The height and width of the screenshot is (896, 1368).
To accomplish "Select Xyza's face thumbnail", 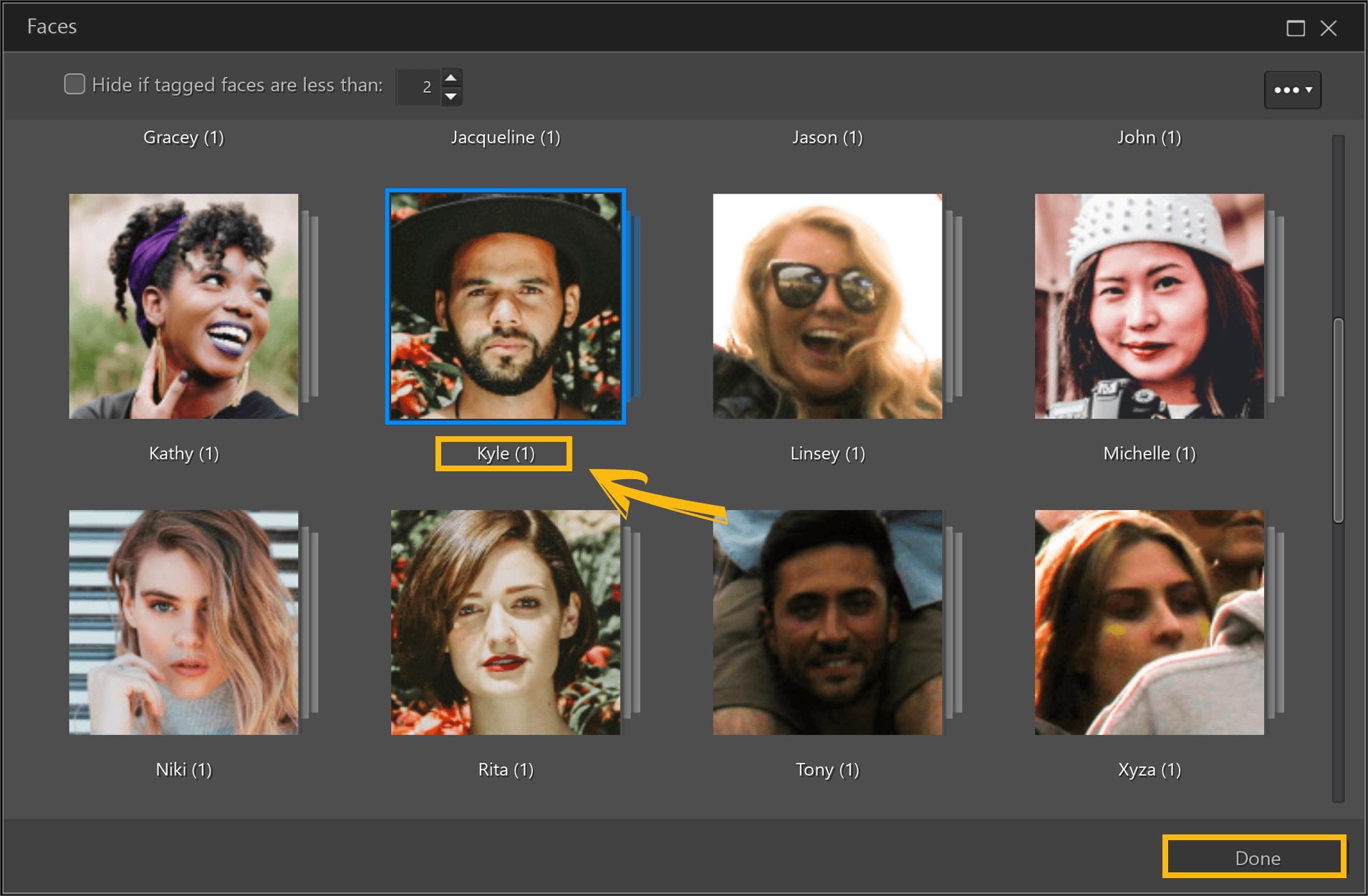I will (x=1149, y=622).
